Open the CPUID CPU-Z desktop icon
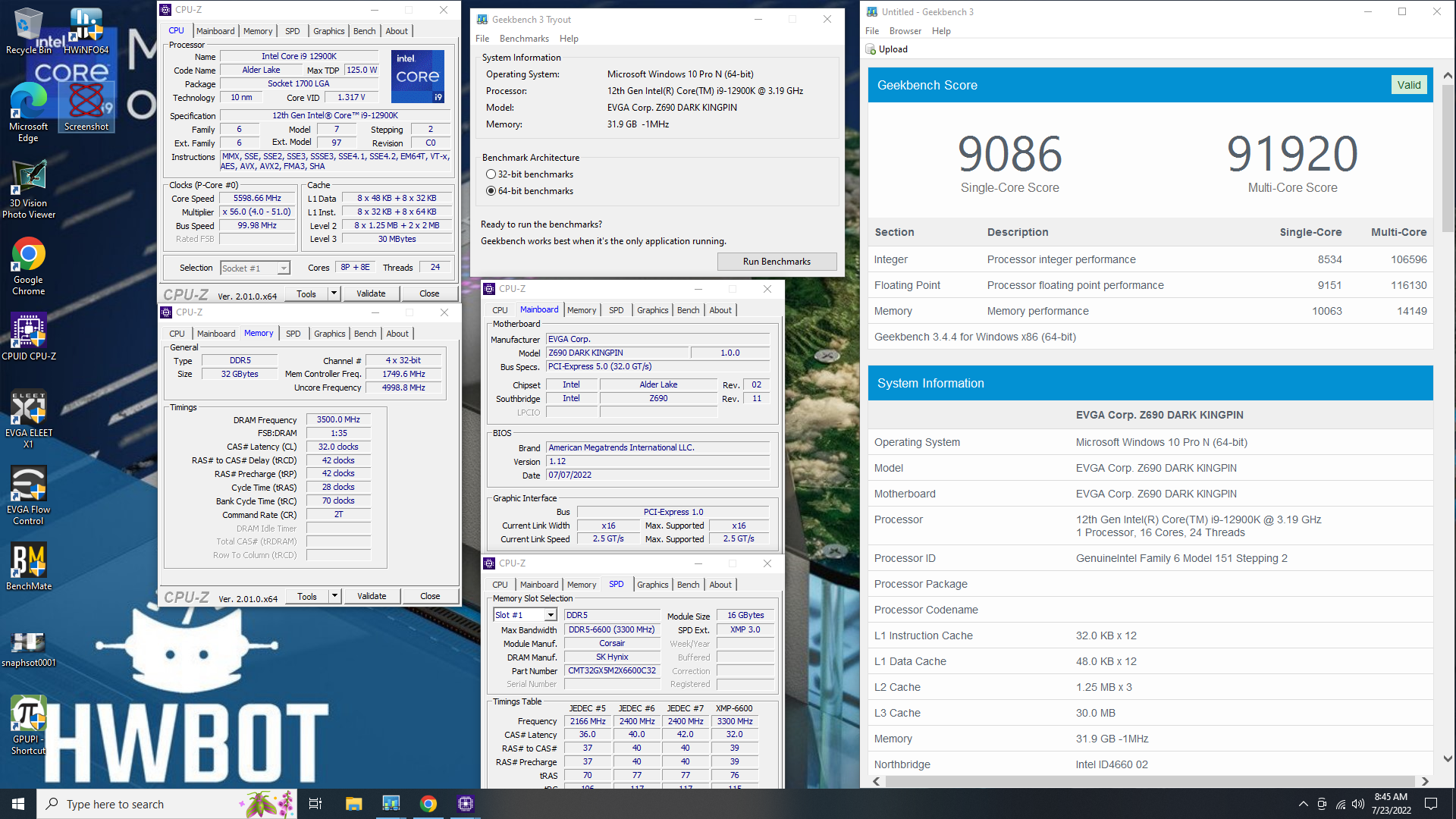The image size is (1456, 819). tap(29, 336)
